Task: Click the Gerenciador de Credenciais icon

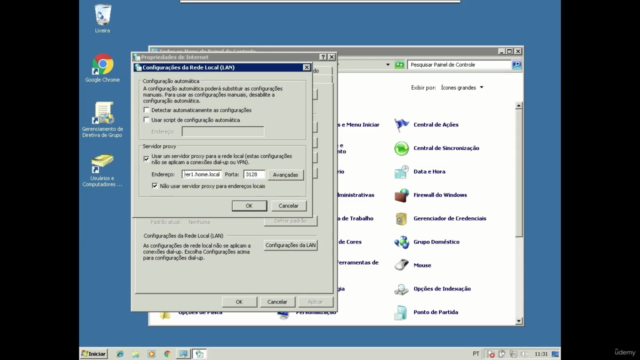Action: (401, 219)
